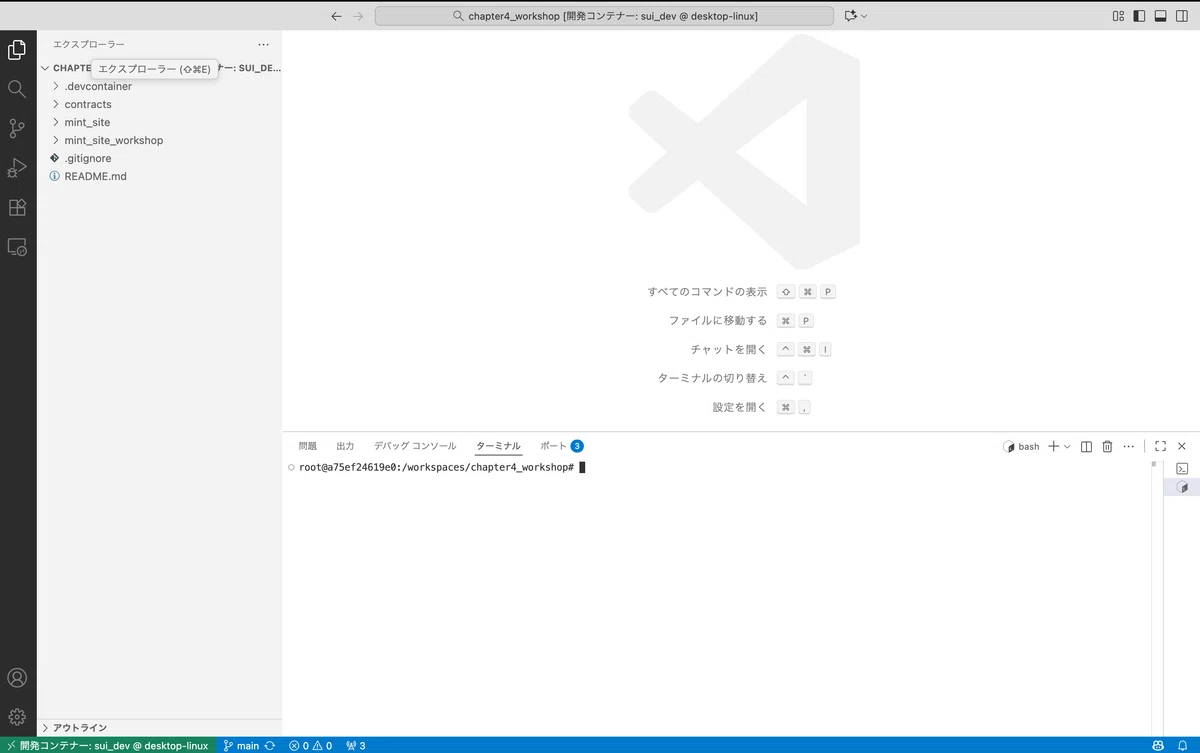Select the ターミナル panel tab
Screen dimensions: 1200x753
coord(498,446)
